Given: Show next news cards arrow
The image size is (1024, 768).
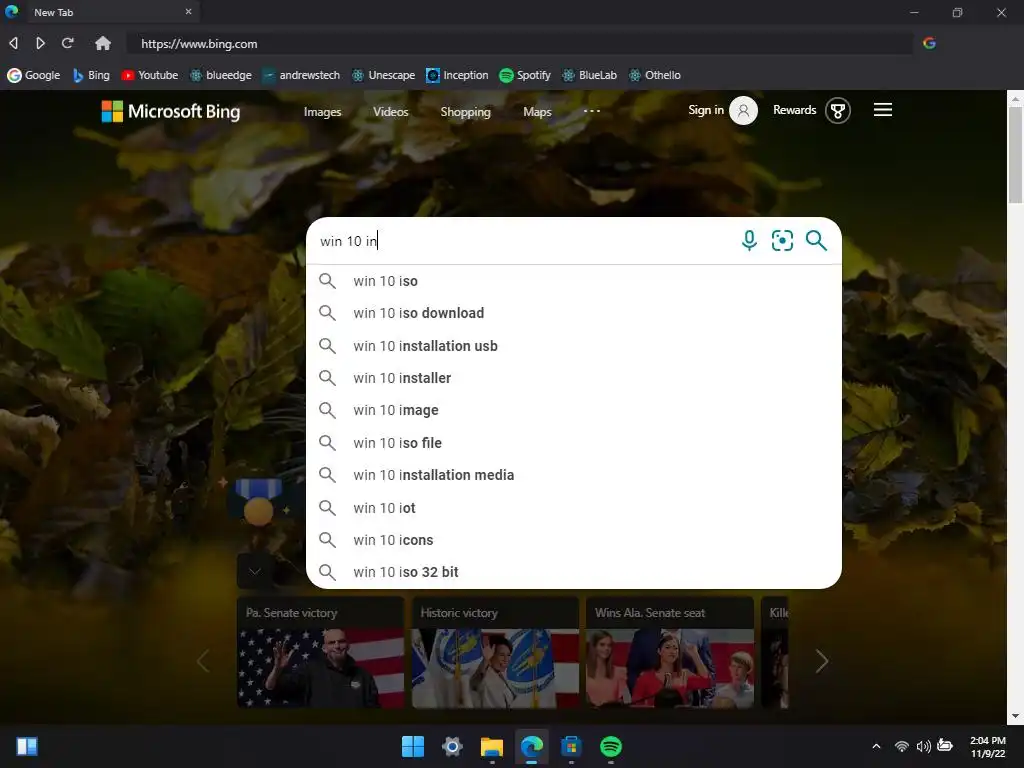Looking at the screenshot, I should click(x=822, y=662).
